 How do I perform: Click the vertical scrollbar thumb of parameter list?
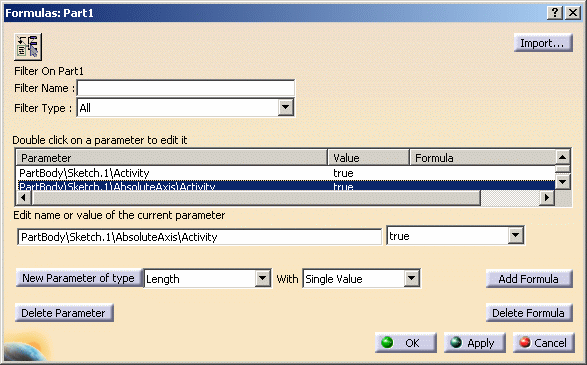pyautogui.click(x=562, y=169)
